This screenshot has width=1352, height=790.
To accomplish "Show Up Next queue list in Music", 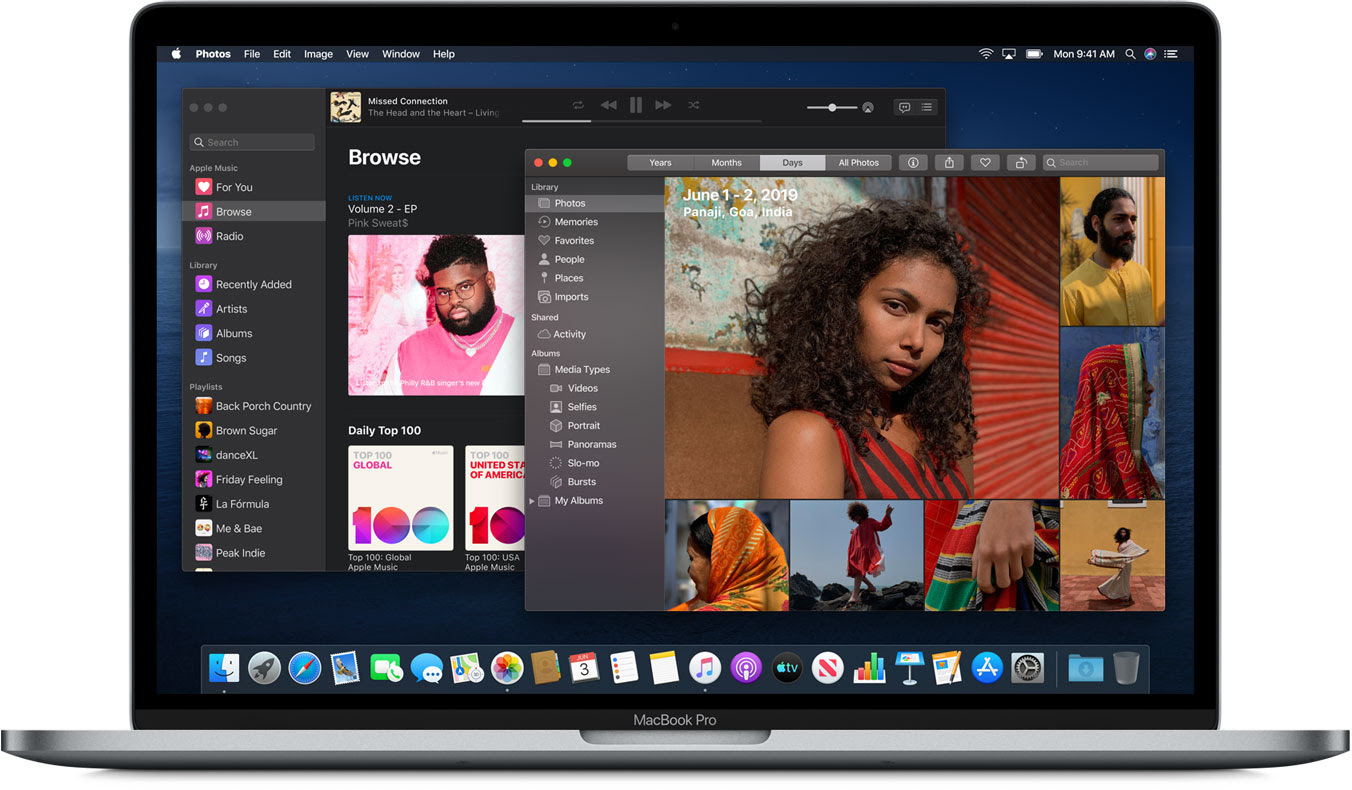I will point(928,107).
